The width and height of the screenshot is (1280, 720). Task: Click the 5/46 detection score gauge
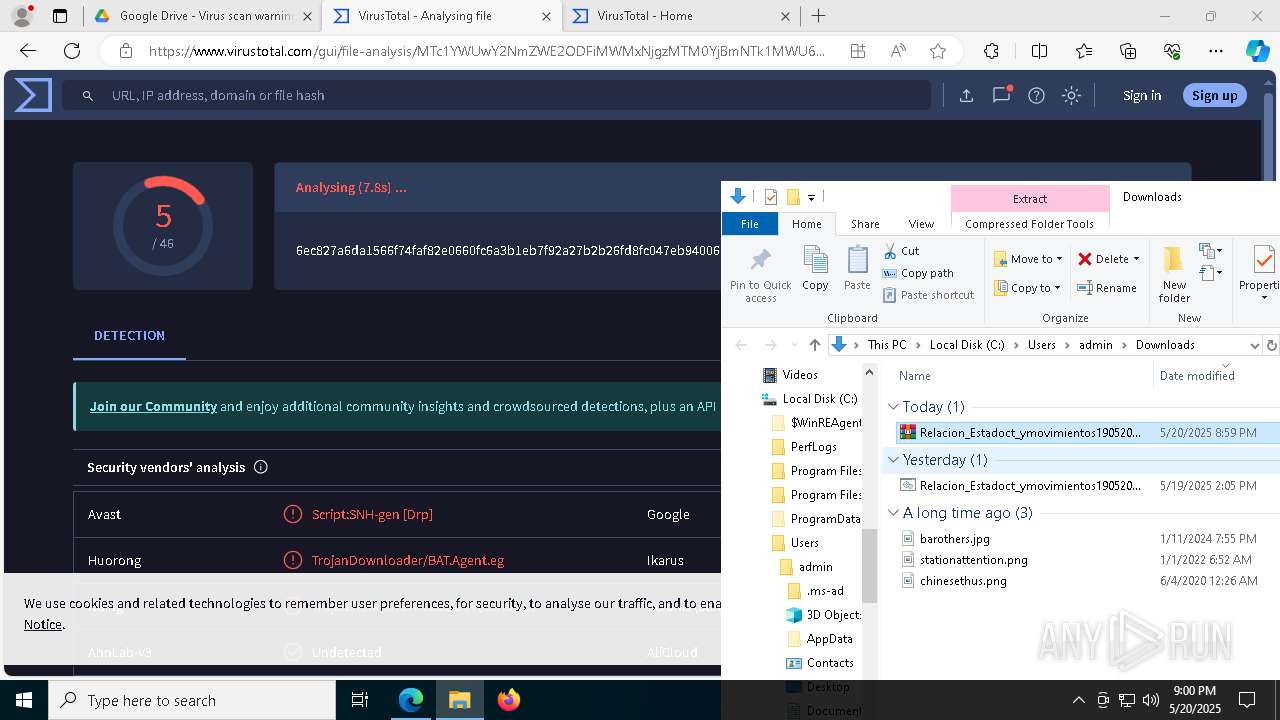(163, 226)
